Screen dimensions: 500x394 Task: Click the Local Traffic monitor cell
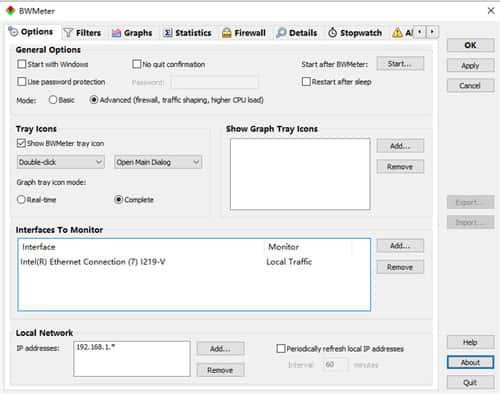point(289,262)
